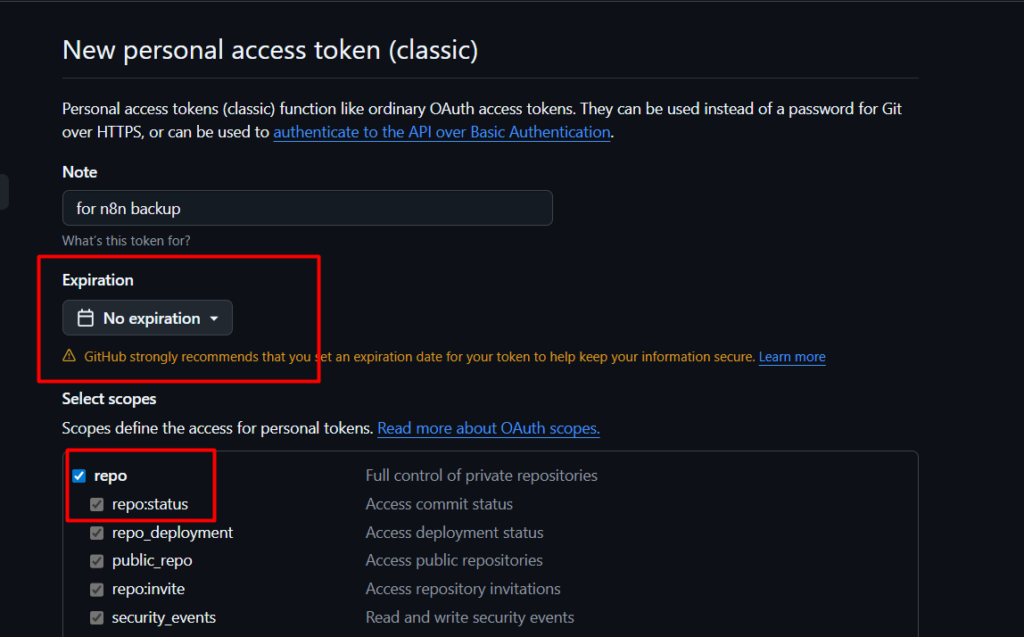Click the caret arrow beside No expiration
1024x637 pixels.
(214, 318)
